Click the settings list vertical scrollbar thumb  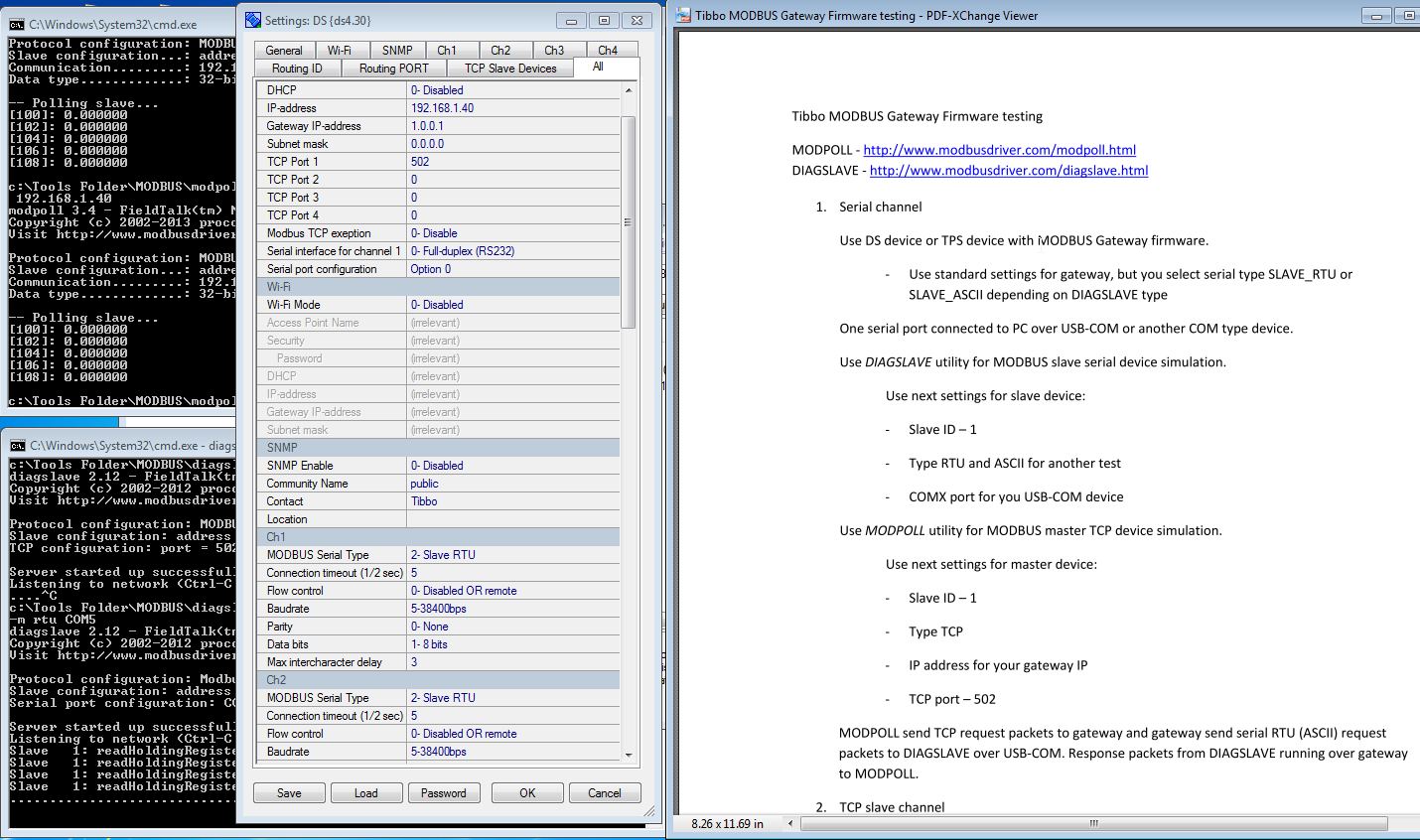(x=628, y=222)
